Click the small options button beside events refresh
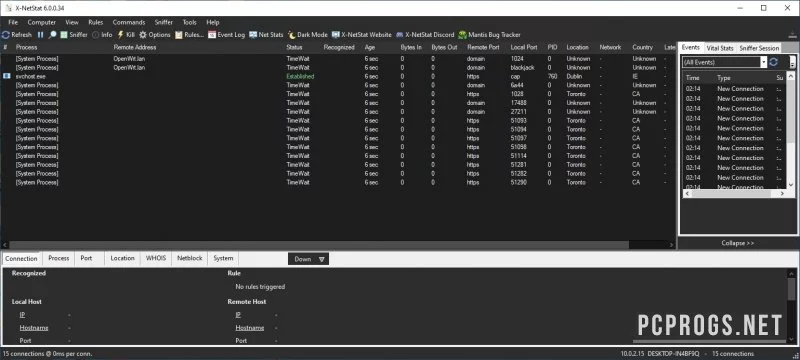Viewport: 800px width, 360px height. [792, 62]
